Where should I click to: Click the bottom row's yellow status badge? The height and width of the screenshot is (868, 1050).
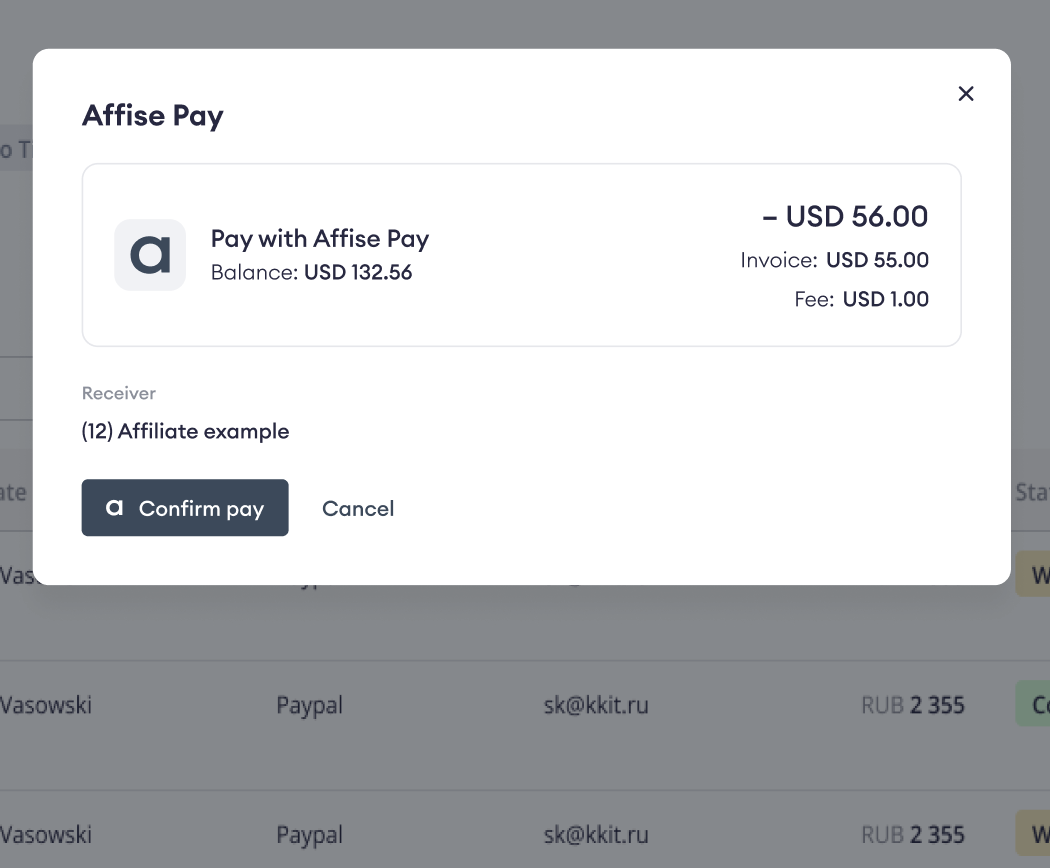point(1034,834)
